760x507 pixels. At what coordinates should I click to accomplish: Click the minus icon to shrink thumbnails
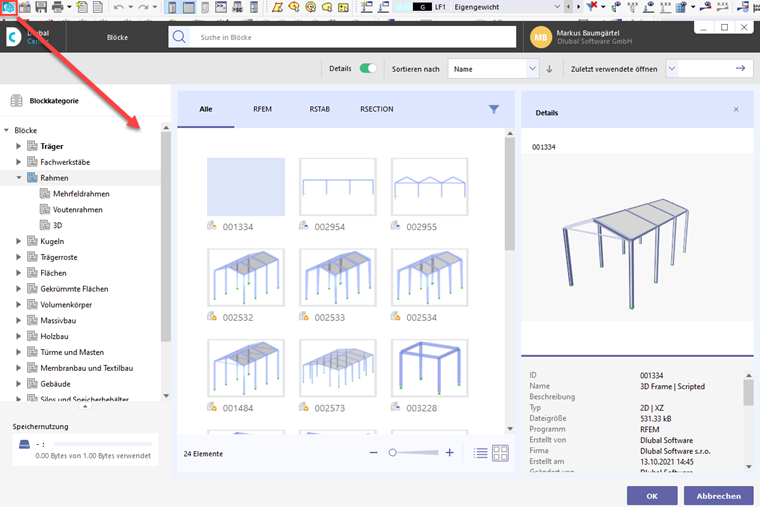point(373,453)
